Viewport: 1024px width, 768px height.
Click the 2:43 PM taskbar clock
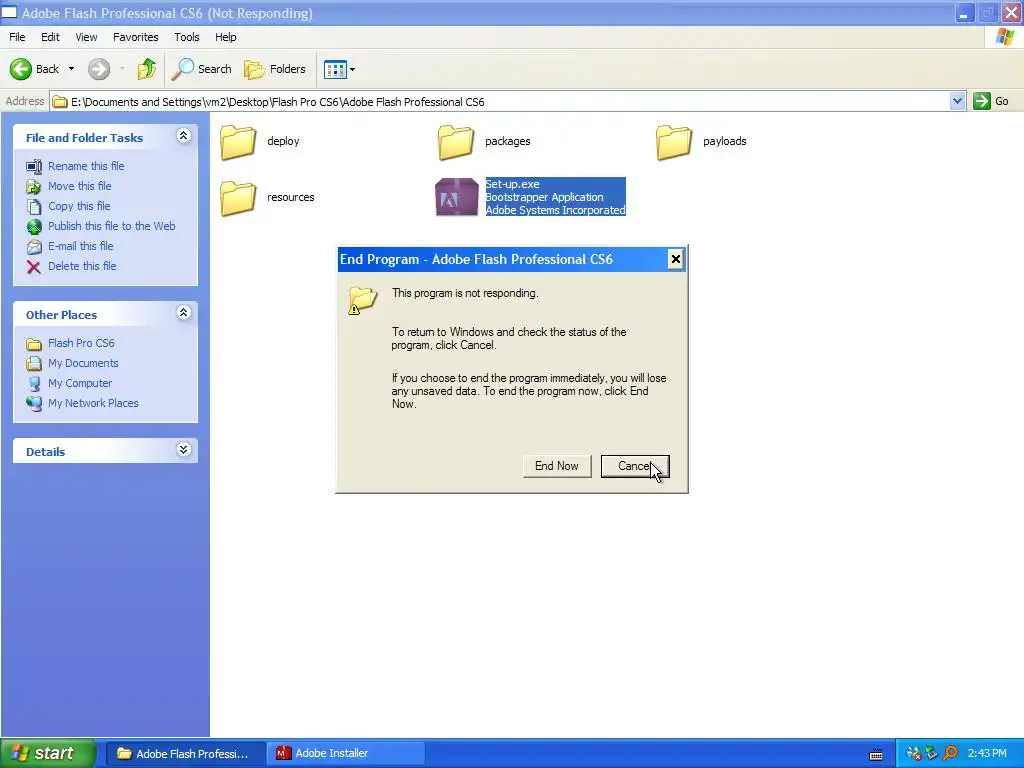(987, 754)
